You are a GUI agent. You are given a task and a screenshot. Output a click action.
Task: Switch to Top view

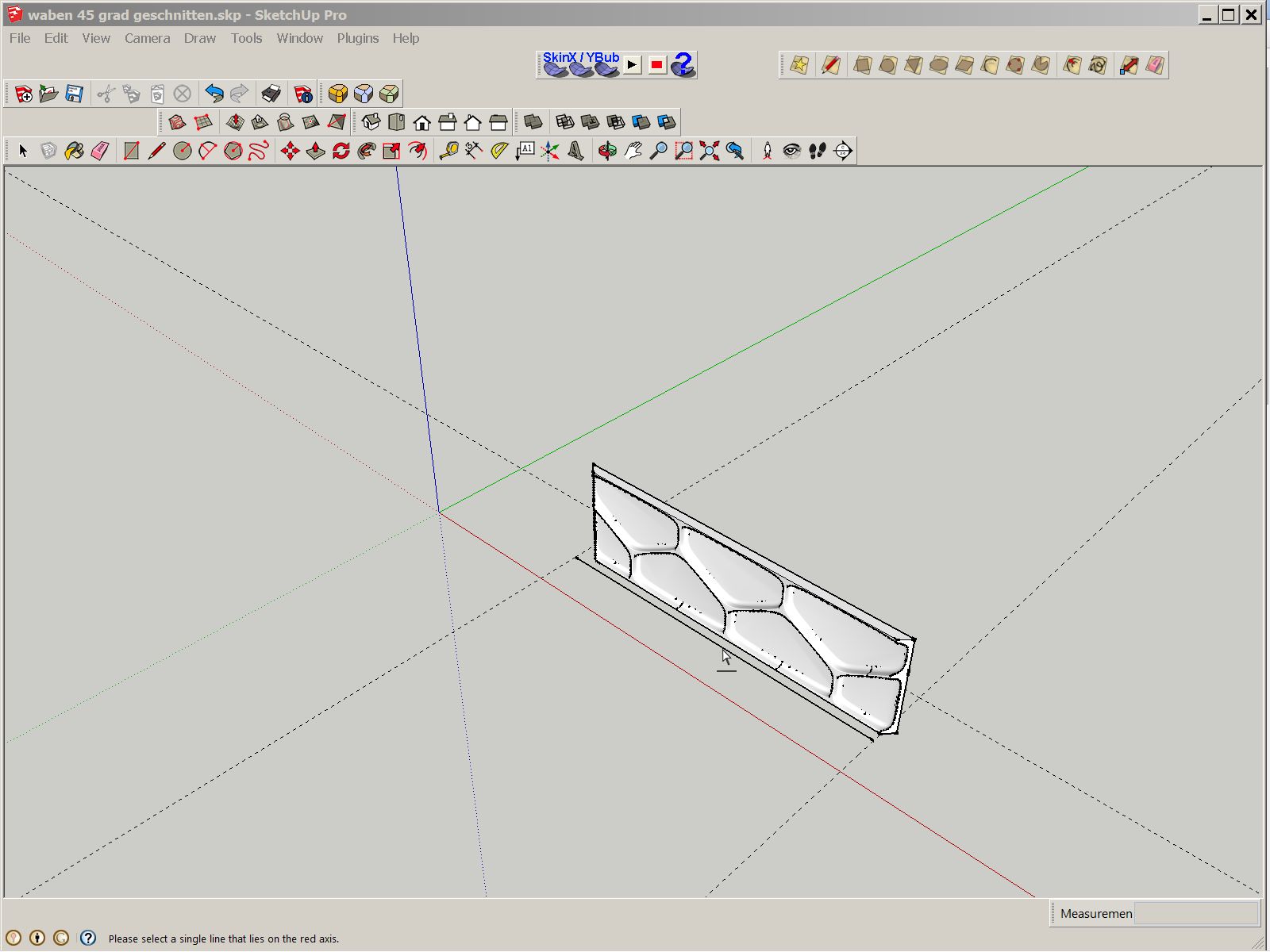point(396,122)
